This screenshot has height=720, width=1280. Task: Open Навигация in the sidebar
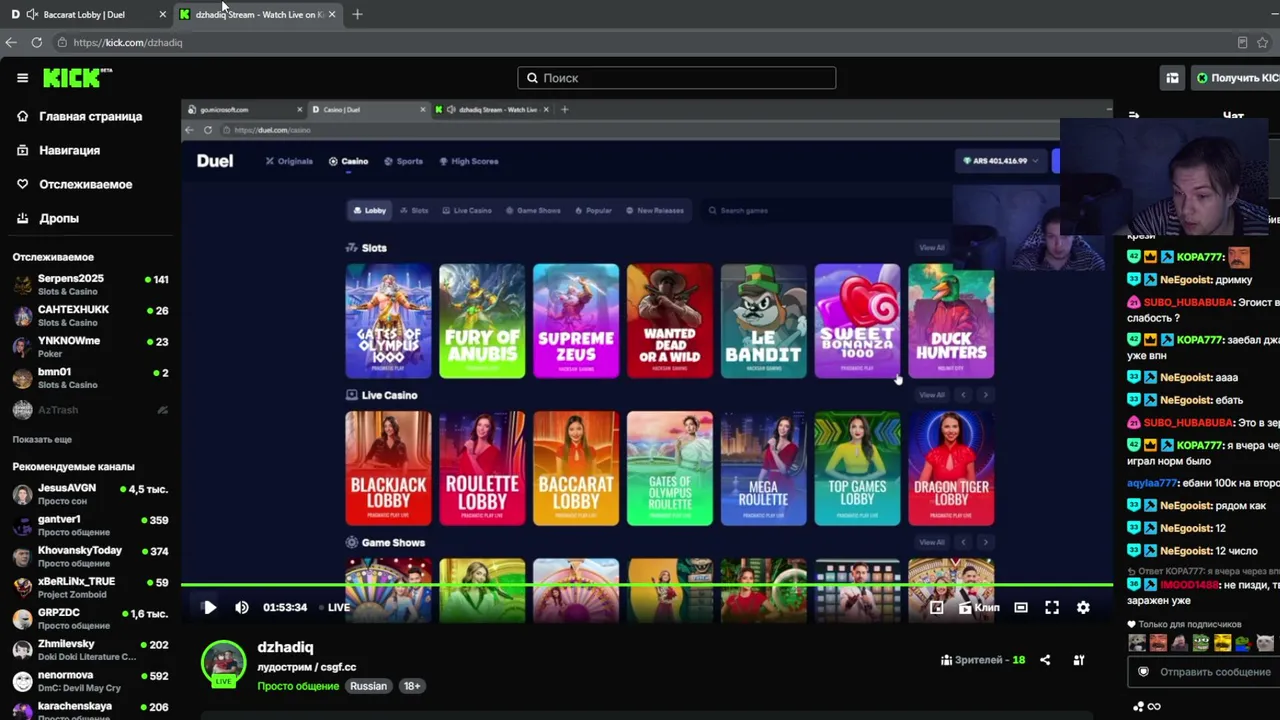point(69,150)
